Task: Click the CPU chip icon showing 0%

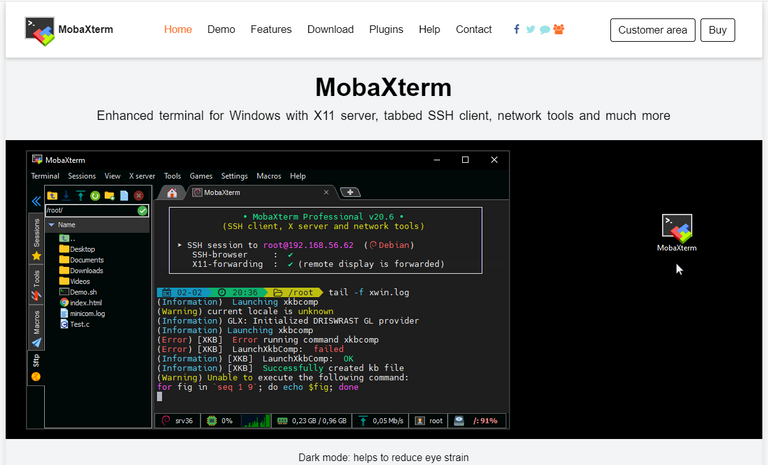Action: tap(212, 420)
